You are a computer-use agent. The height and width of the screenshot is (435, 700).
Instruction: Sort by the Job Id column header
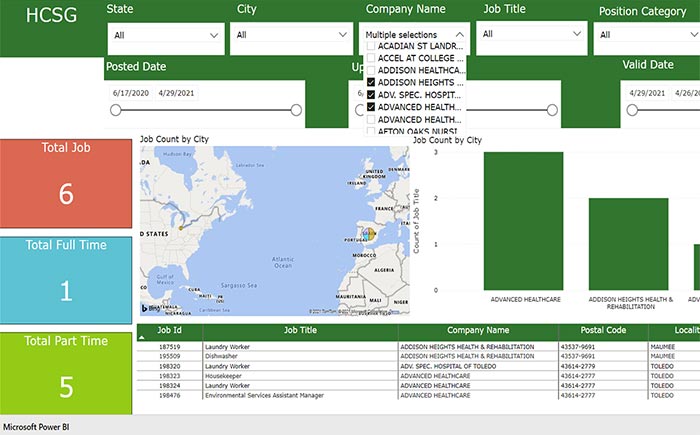click(x=169, y=330)
